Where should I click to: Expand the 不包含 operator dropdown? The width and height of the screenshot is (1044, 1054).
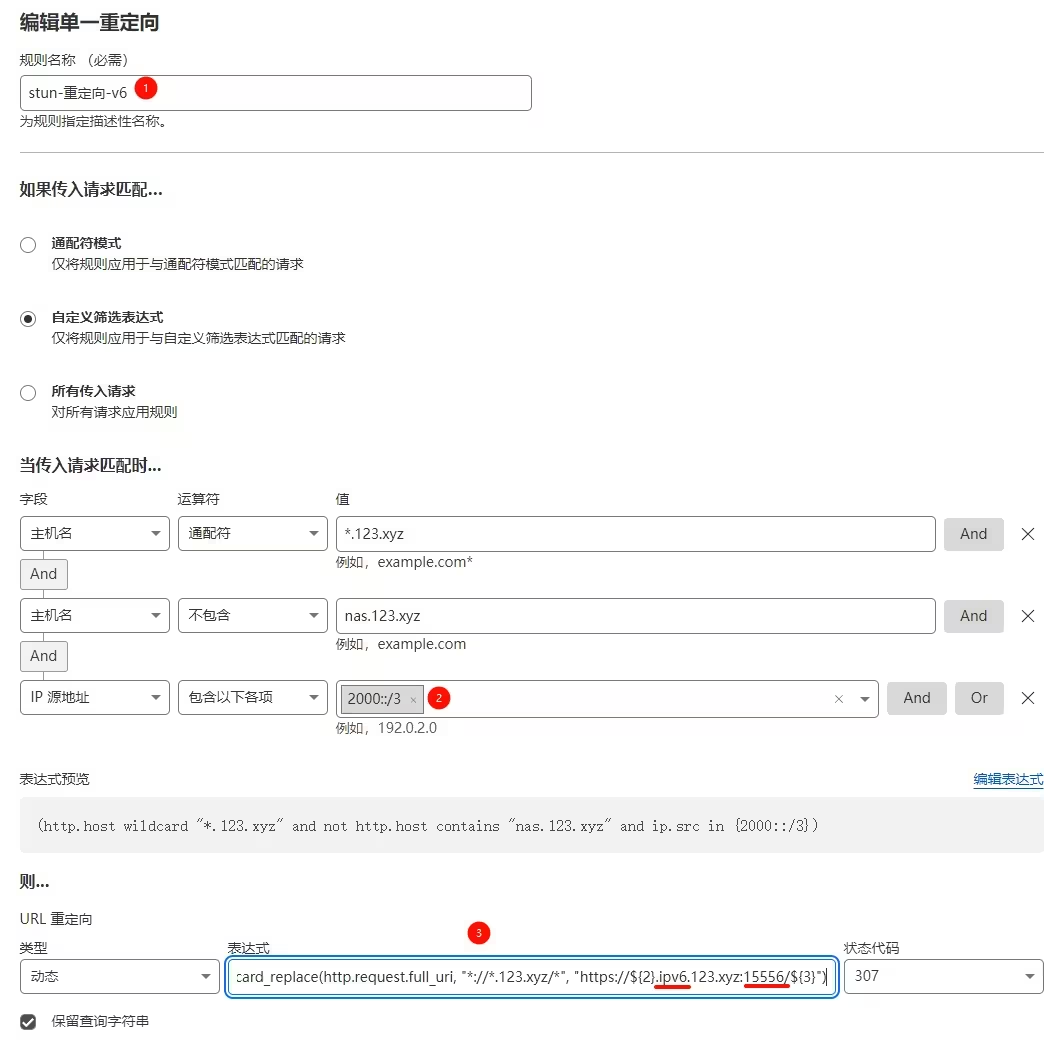[x=252, y=616]
